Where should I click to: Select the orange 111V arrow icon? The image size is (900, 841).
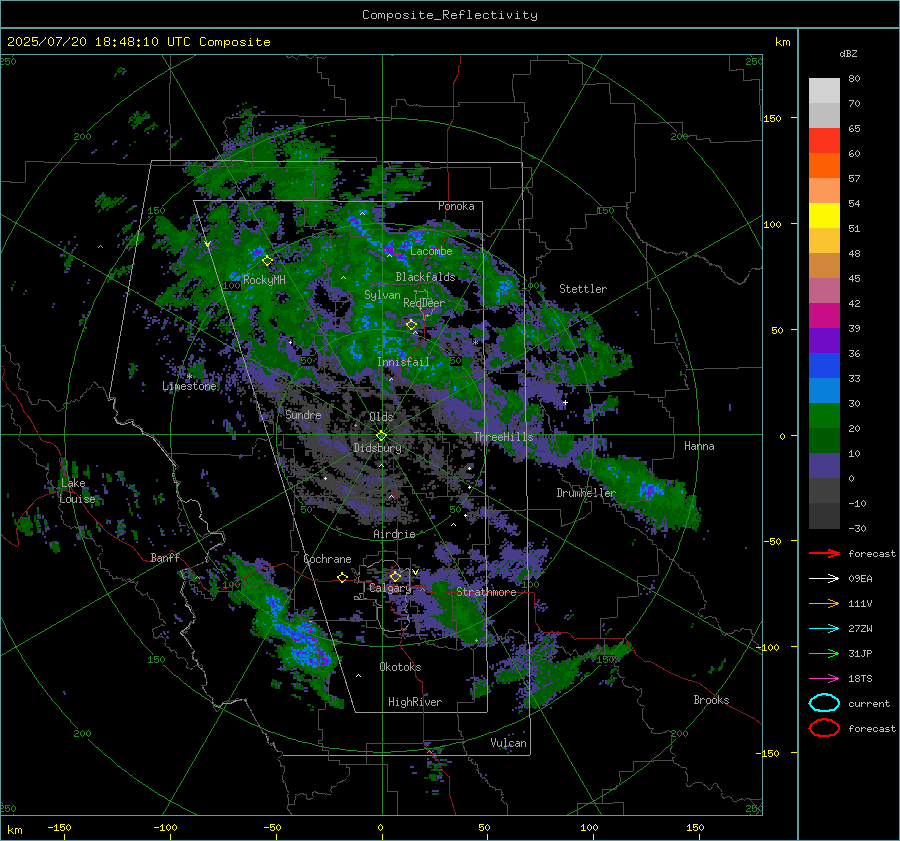pos(824,603)
